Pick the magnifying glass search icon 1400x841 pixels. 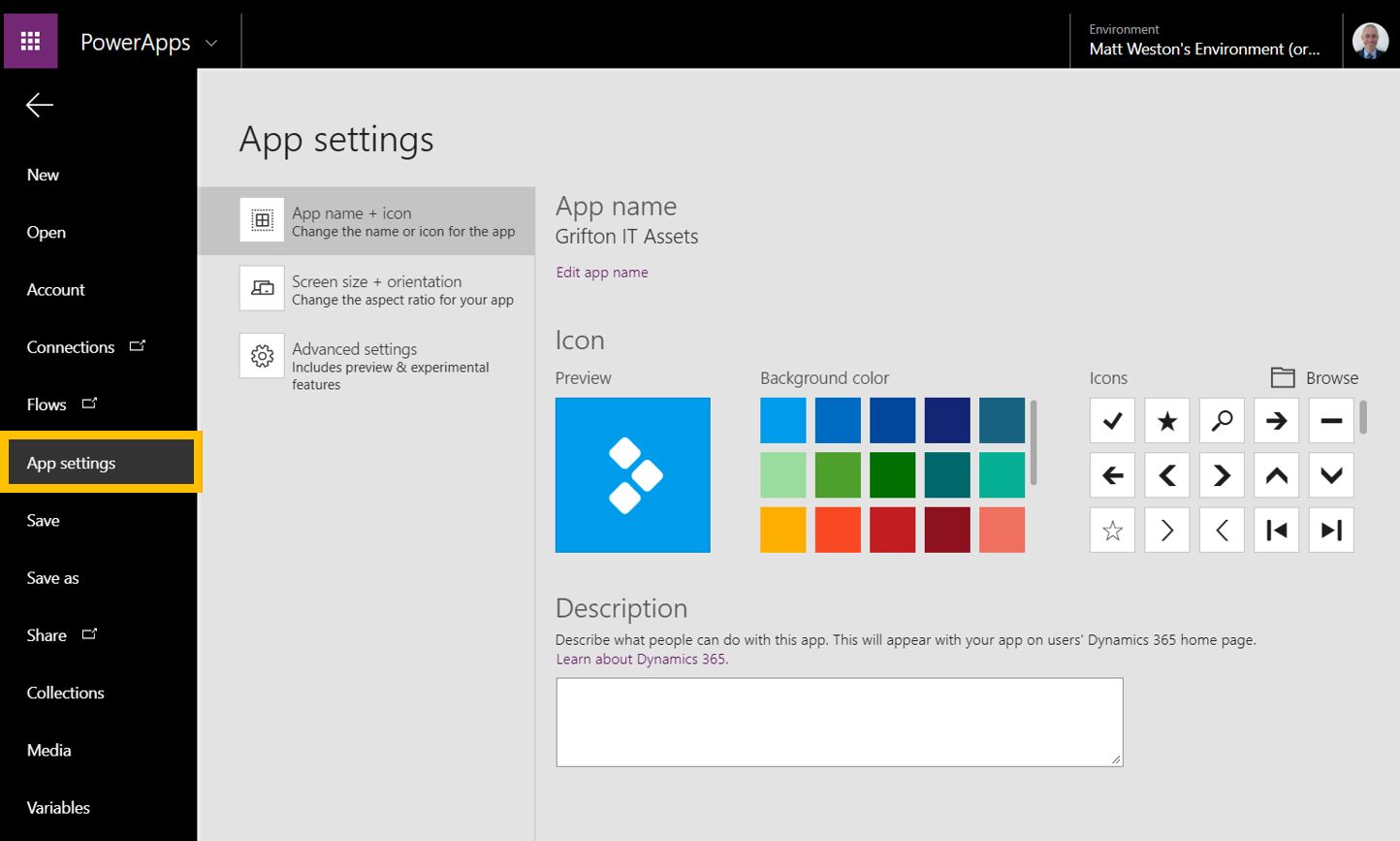(x=1222, y=421)
